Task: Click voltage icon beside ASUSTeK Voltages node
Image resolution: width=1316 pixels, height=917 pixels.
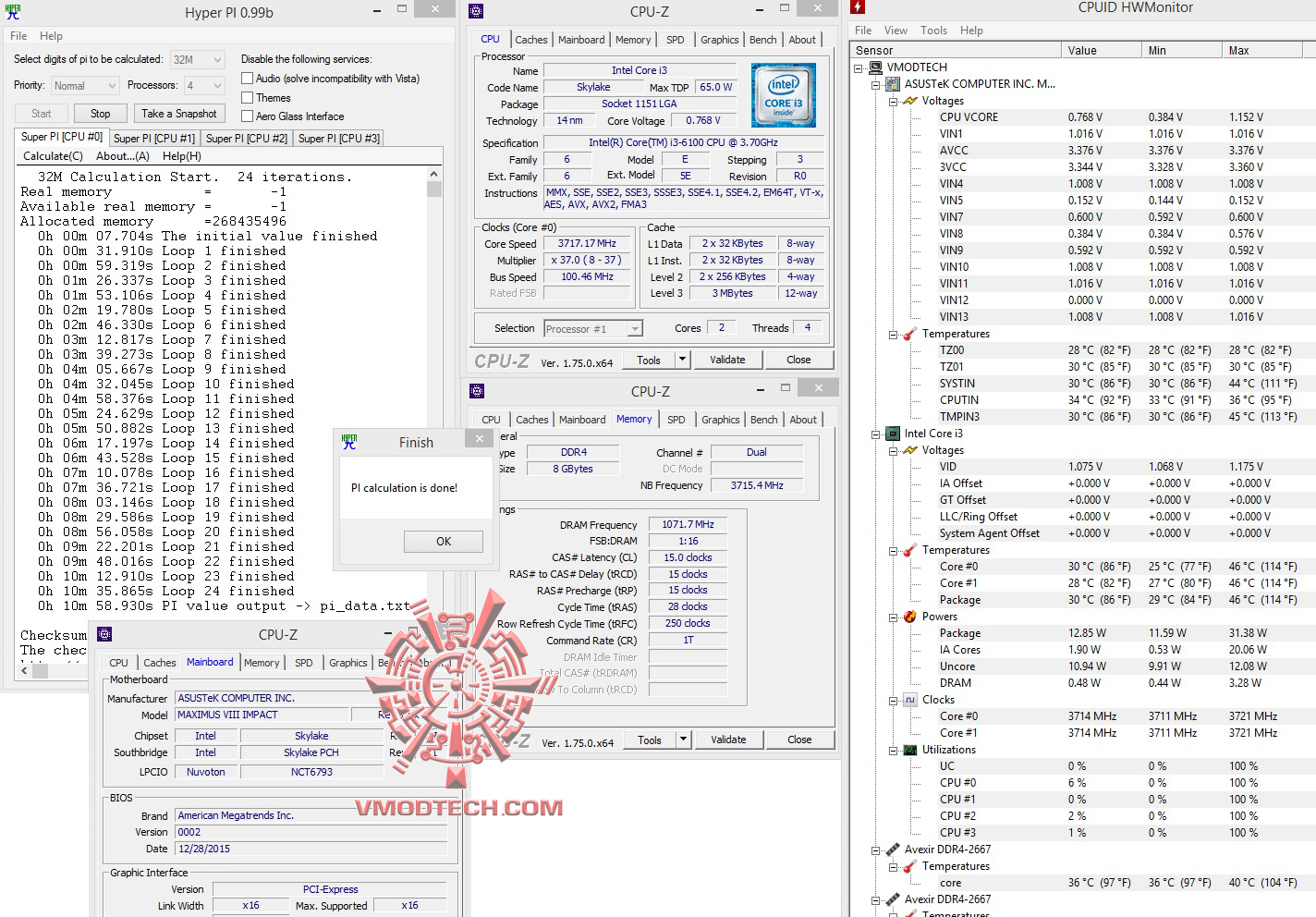Action: click(909, 101)
